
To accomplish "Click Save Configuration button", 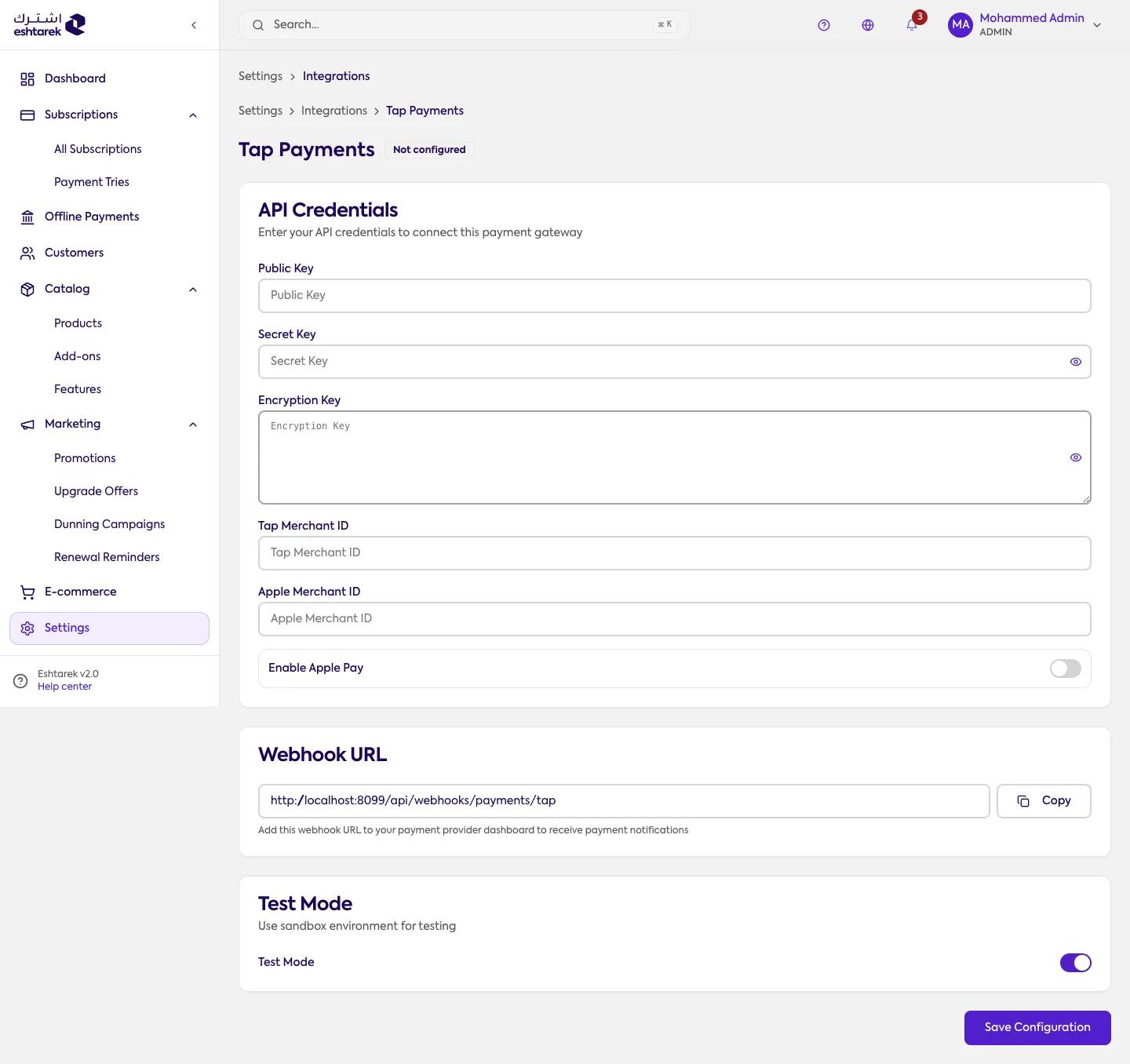I will 1037,1028.
